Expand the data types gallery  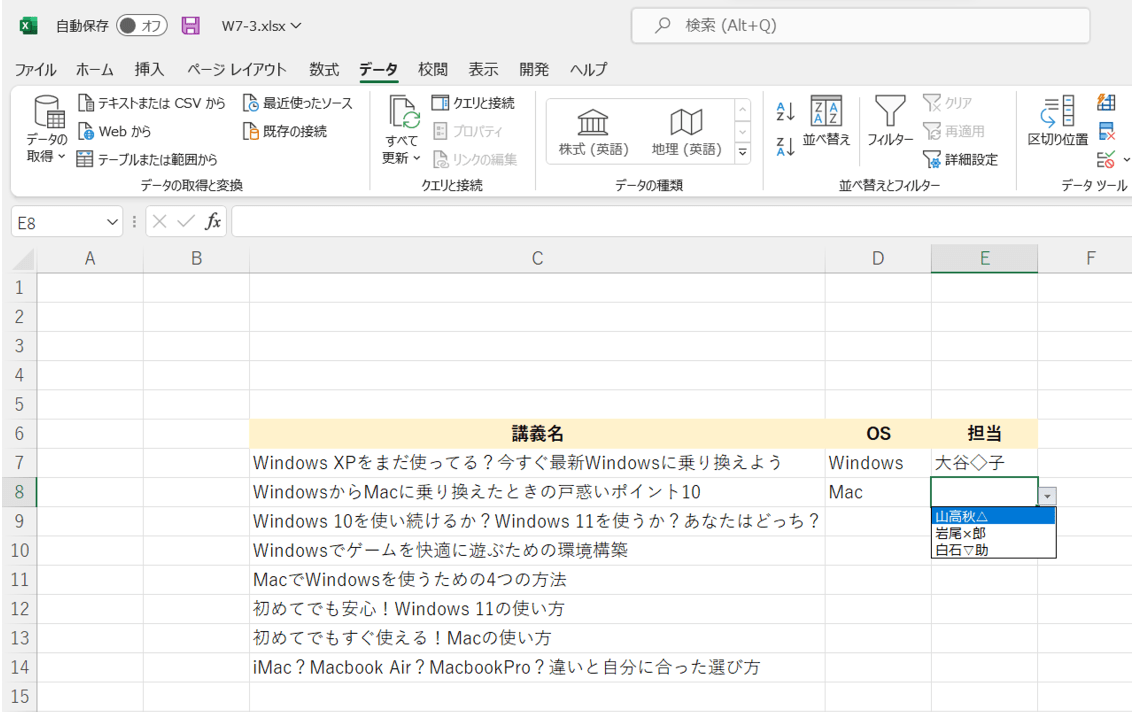(742, 153)
